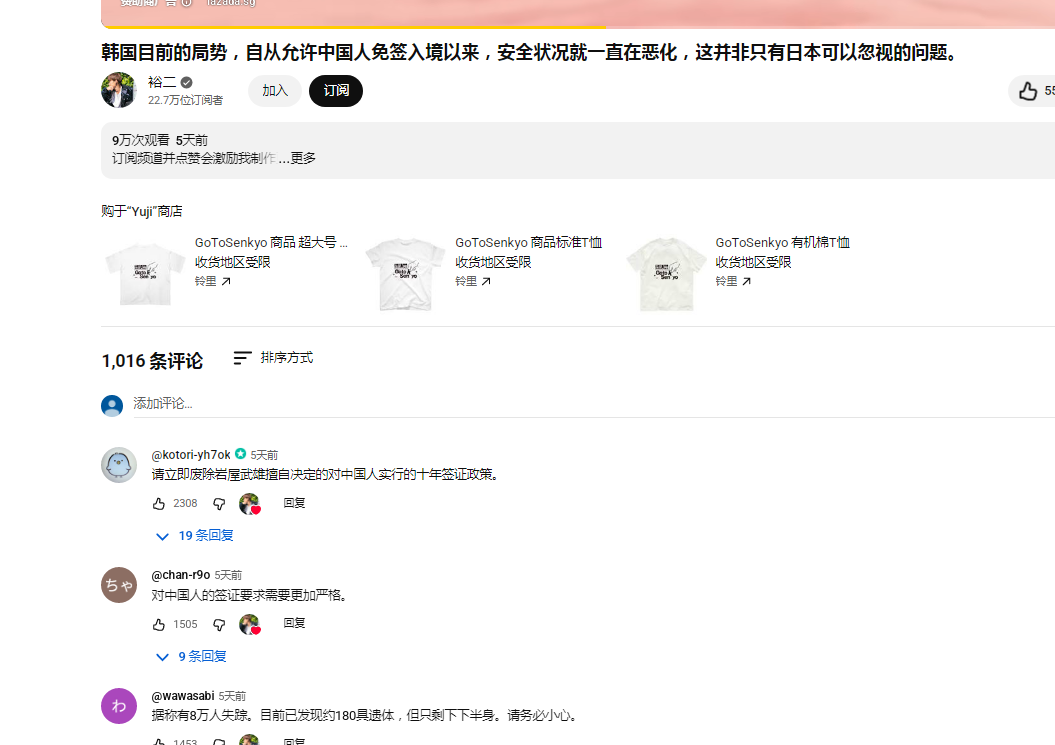Like the comment by @kotori-yh7ok
Image resolution: width=1055 pixels, height=745 pixels.
coord(159,504)
